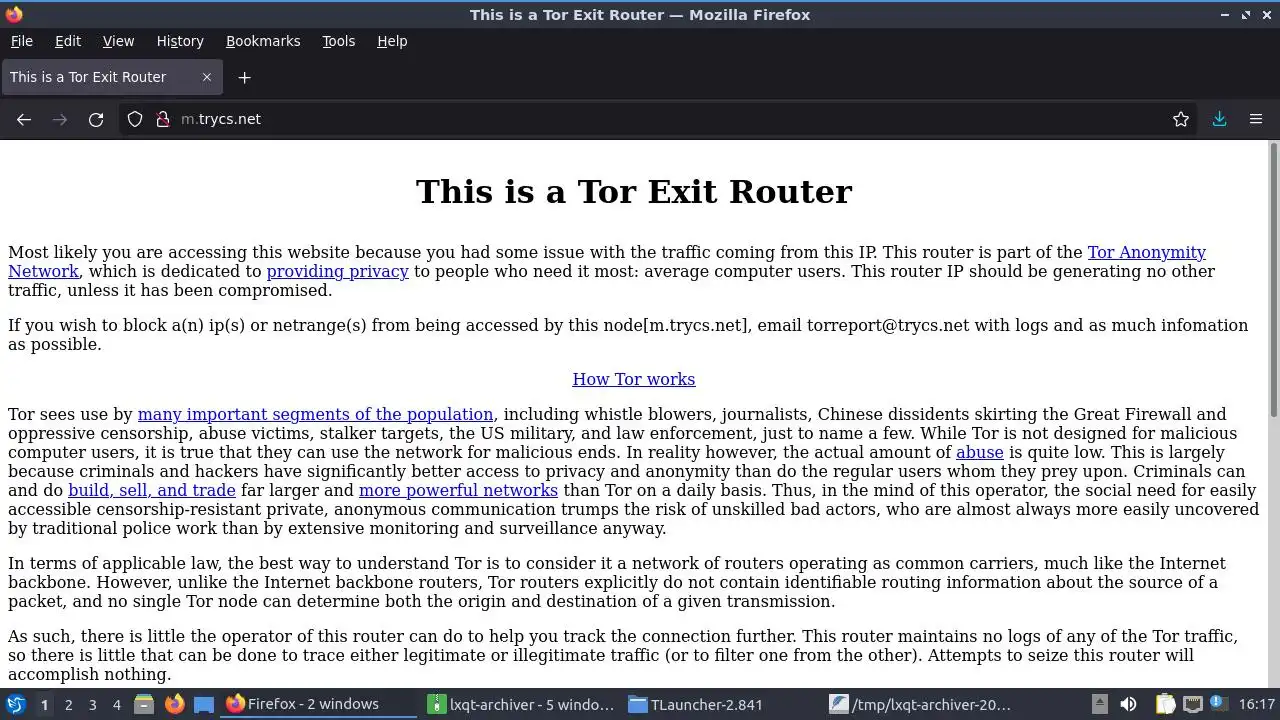Open the 'more powerful networks' link
Viewport: 1280px width, 720px height.
(x=458, y=490)
